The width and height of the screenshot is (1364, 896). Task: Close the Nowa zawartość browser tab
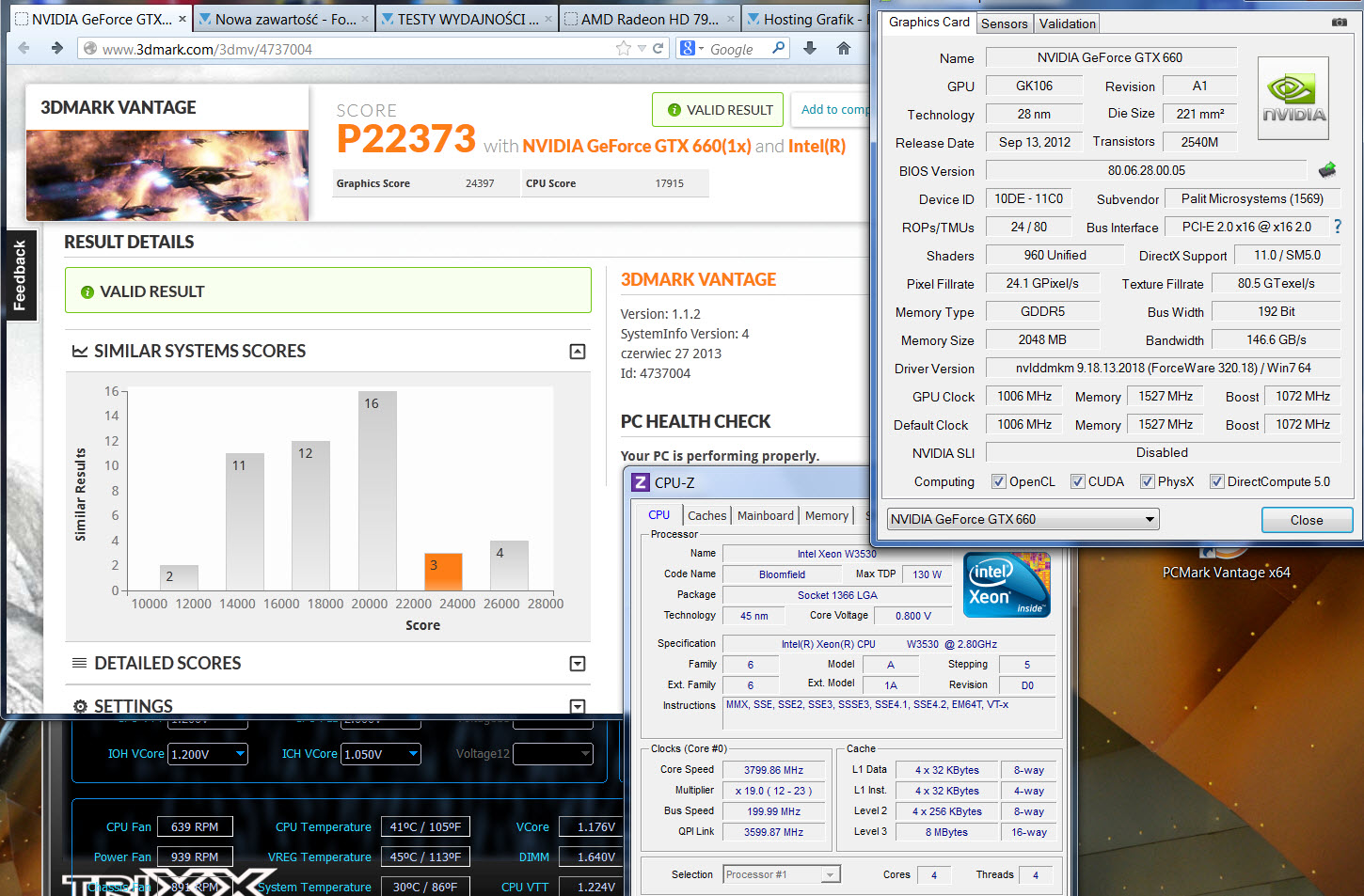point(365,19)
